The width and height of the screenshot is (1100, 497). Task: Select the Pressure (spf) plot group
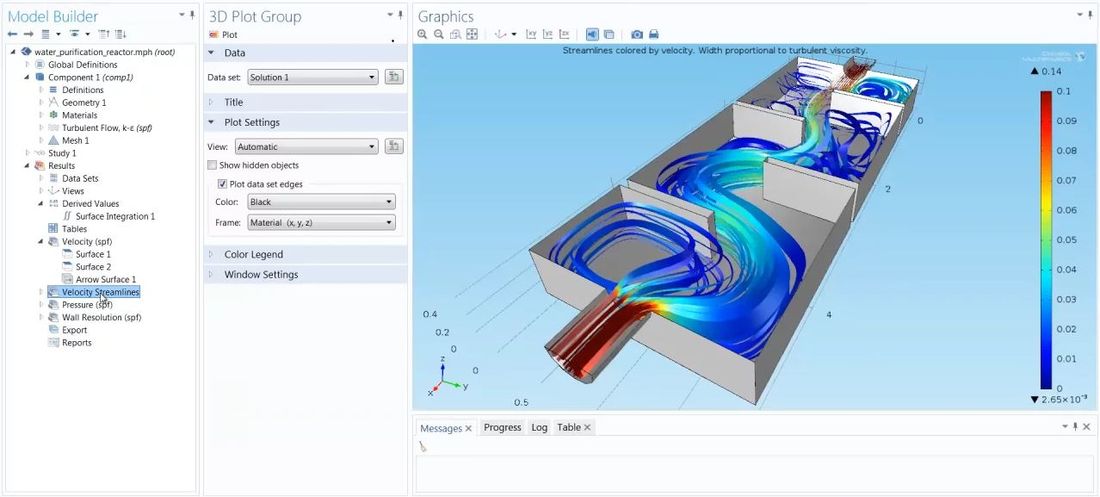(87, 305)
